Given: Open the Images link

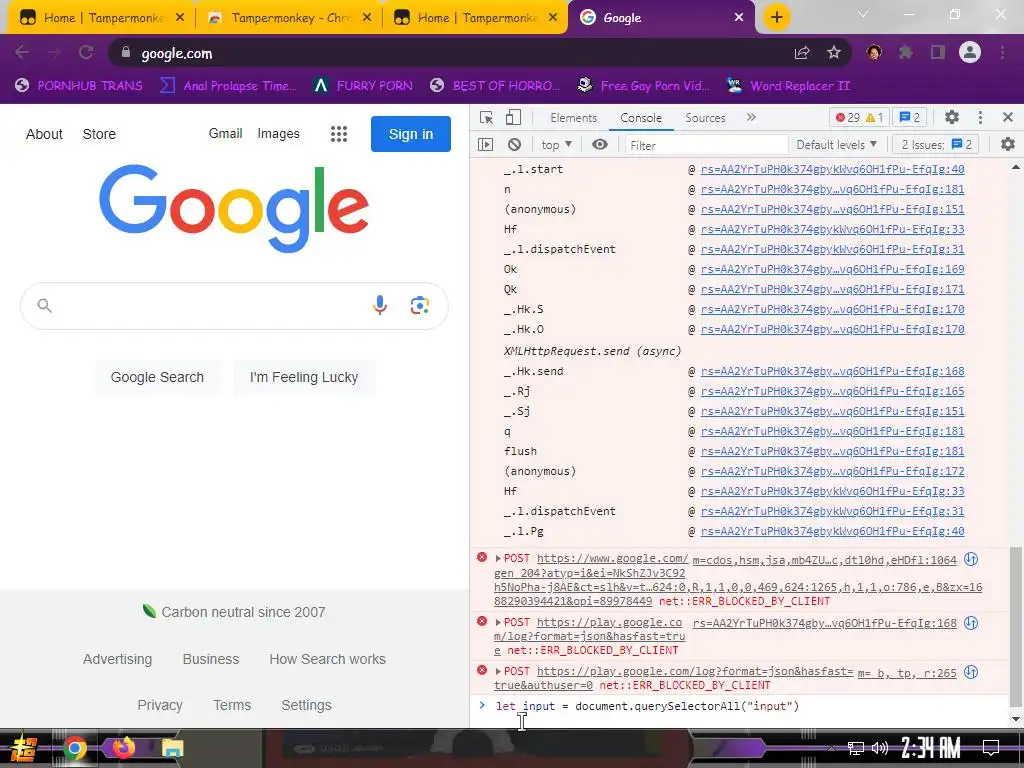Looking at the screenshot, I should [x=278, y=133].
